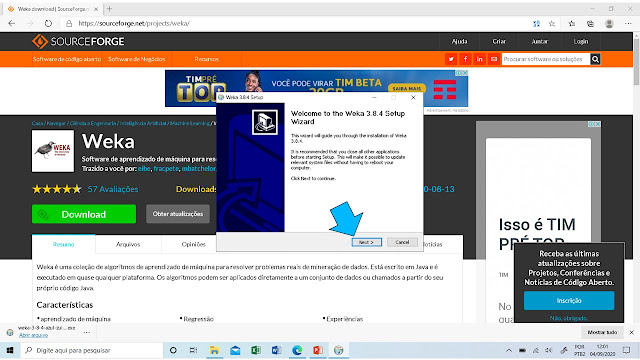Switch to the Arquivos tab
The height and width of the screenshot is (360, 640).
pos(128,244)
